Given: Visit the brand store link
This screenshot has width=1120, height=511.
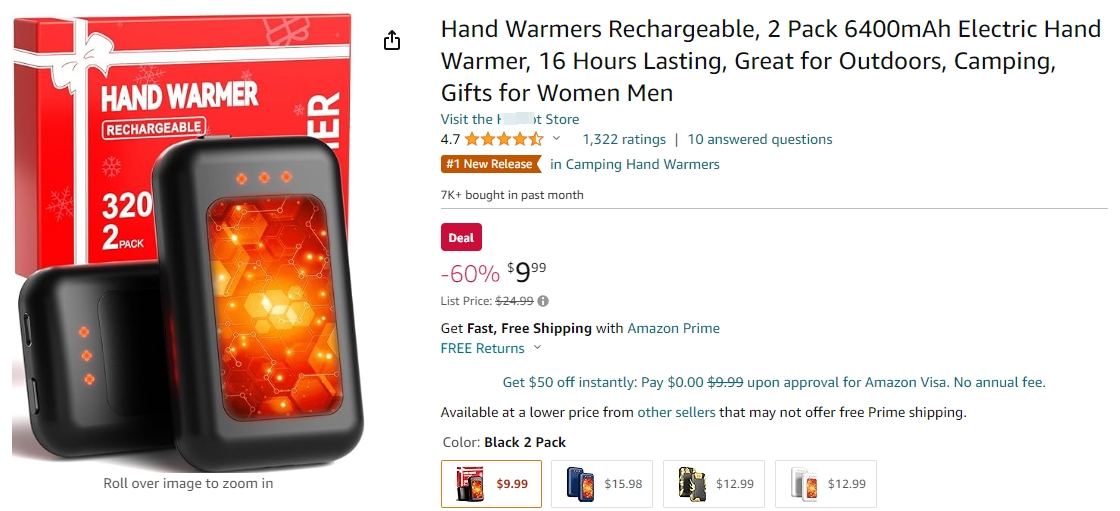Looking at the screenshot, I should point(510,119).
